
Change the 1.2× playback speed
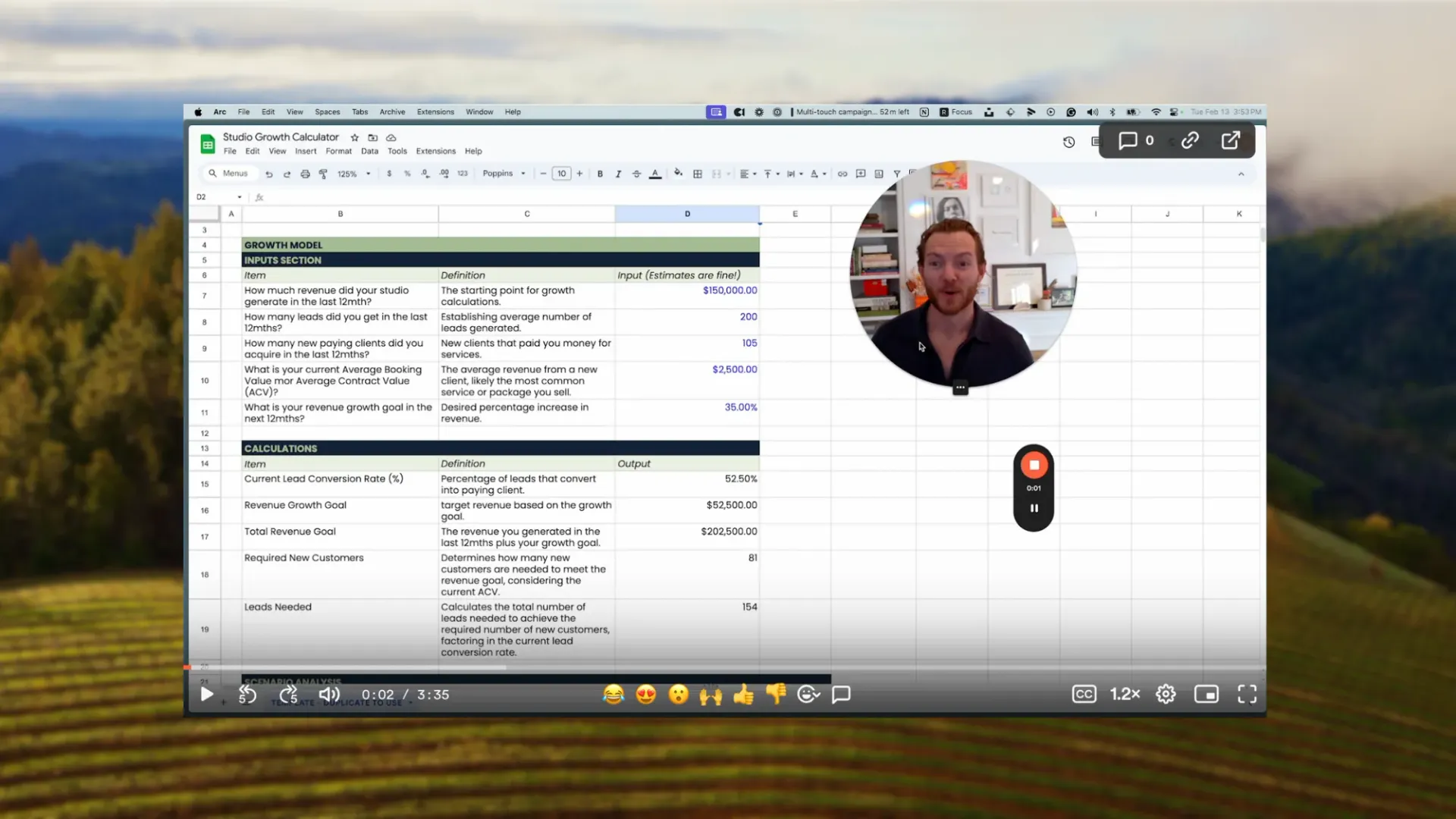[1125, 694]
